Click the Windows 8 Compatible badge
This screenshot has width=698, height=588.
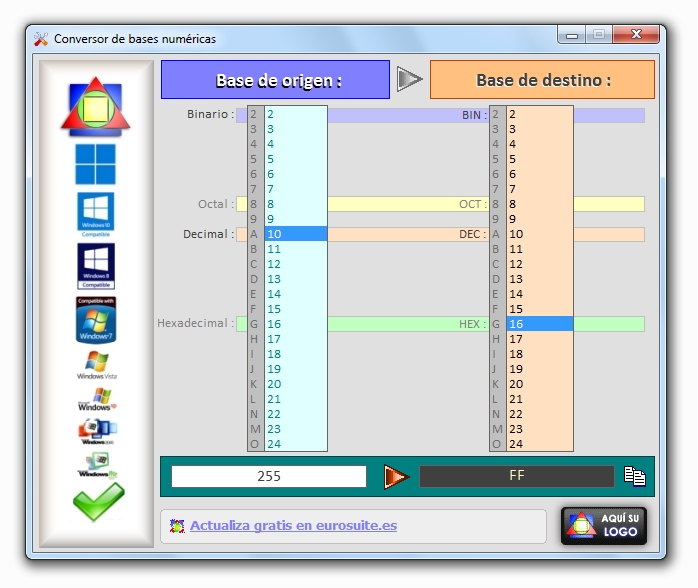coord(96,266)
